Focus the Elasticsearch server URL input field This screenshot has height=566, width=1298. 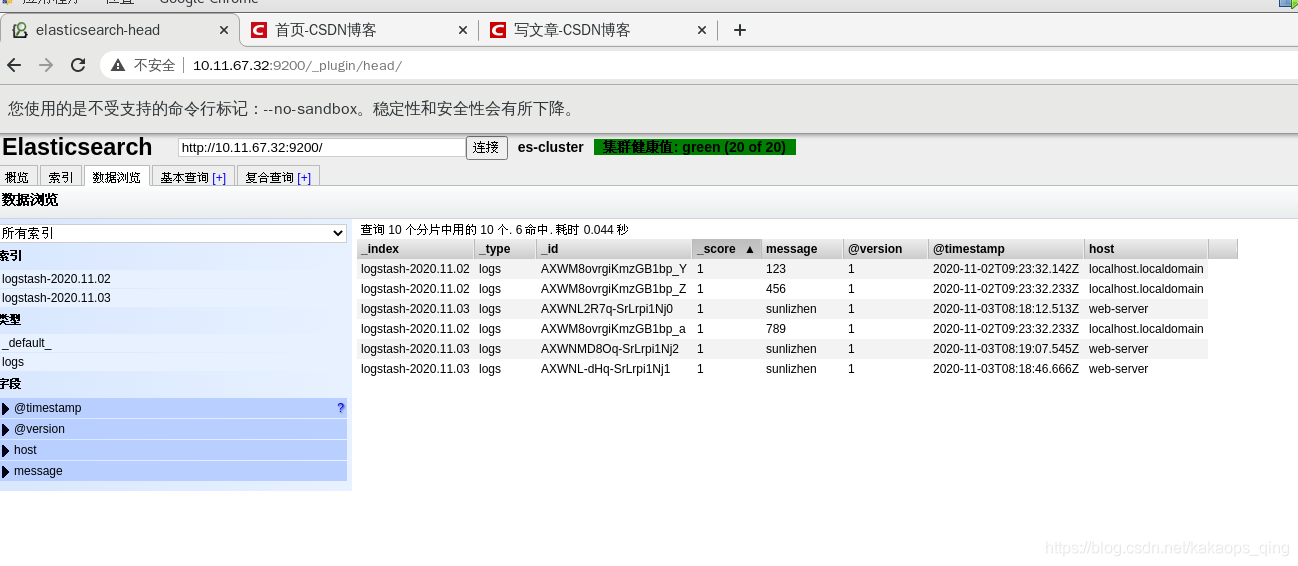click(322, 147)
